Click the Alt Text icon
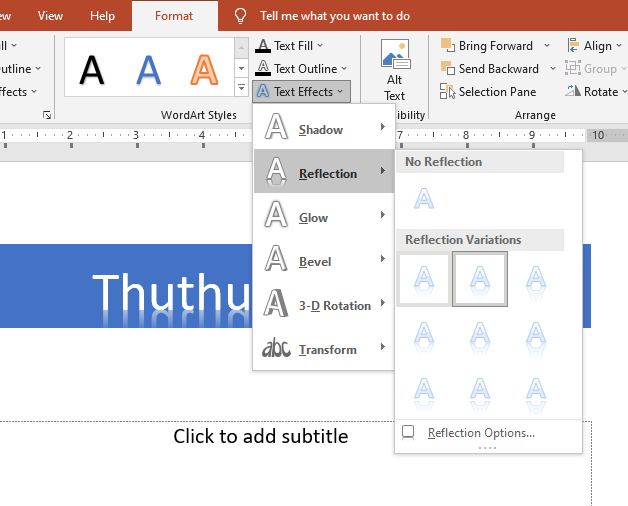 pos(395,54)
